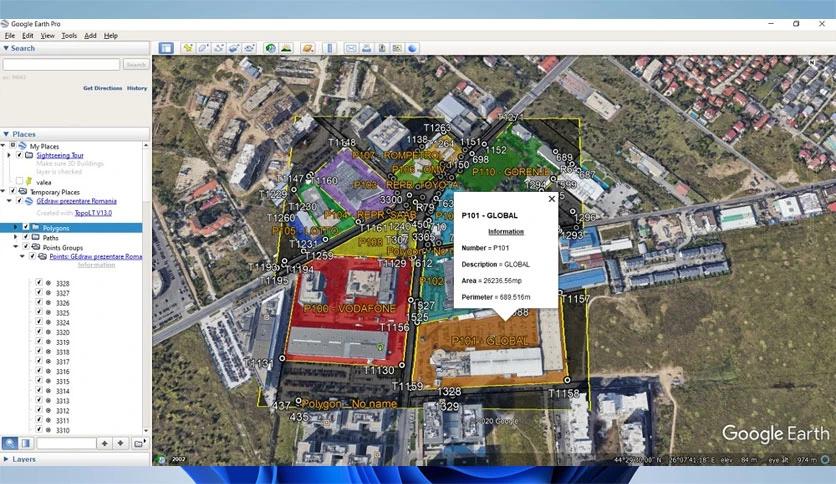The image size is (836, 484).
Task: Toggle the Points Groups checkbox
Action: pos(26,247)
